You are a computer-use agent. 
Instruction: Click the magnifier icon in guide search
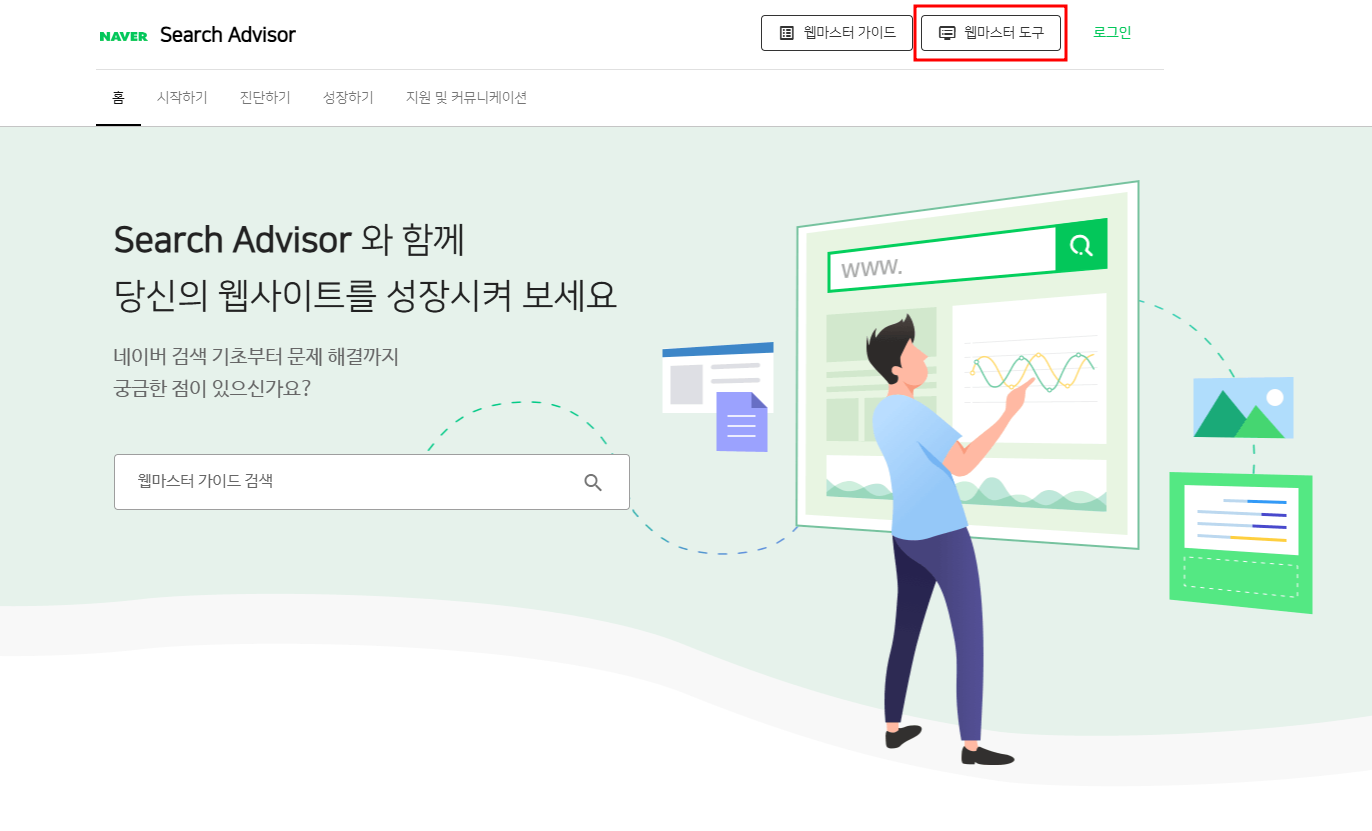pyautogui.click(x=593, y=482)
